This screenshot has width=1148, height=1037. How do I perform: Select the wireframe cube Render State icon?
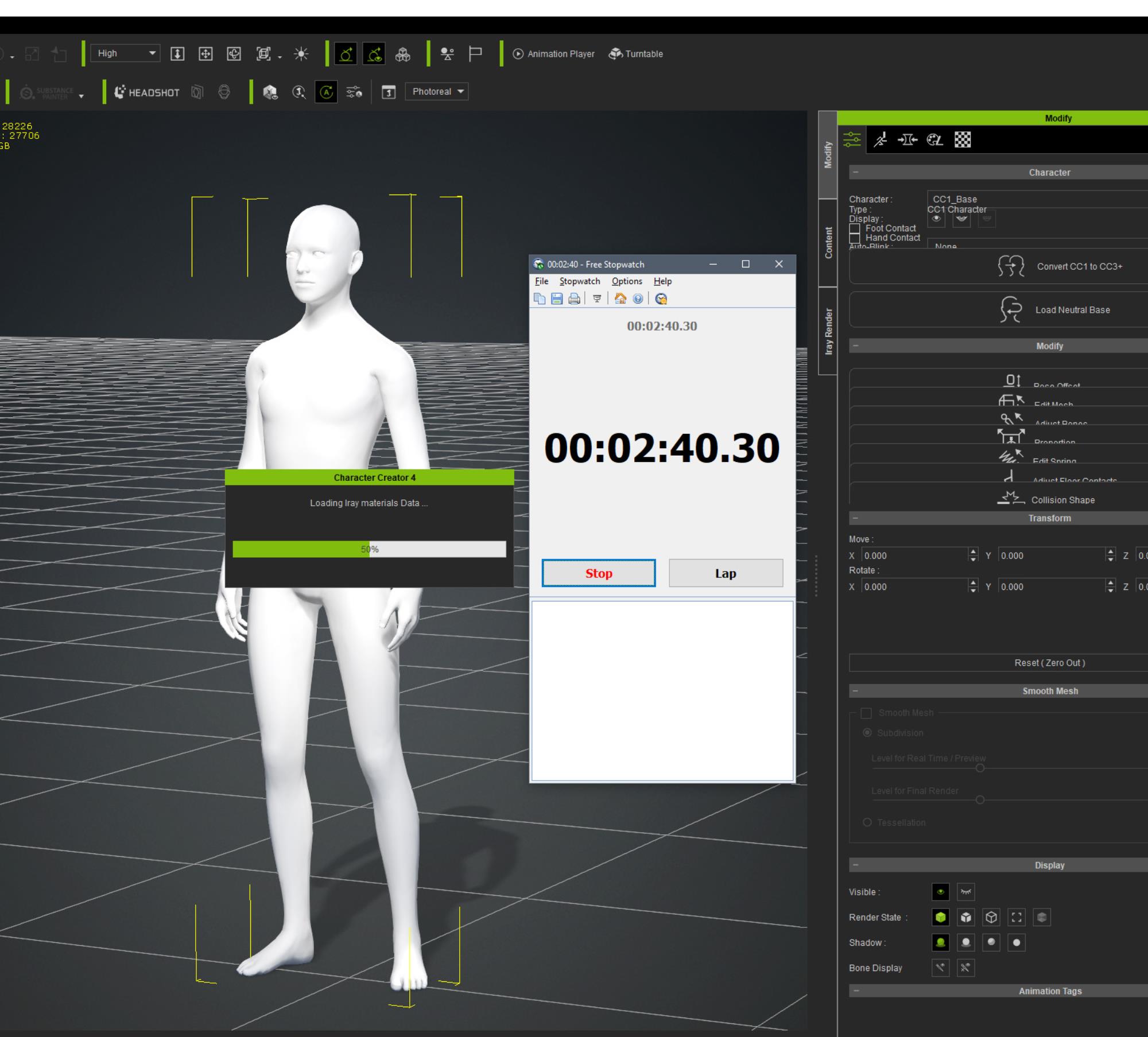pos(991,917)
